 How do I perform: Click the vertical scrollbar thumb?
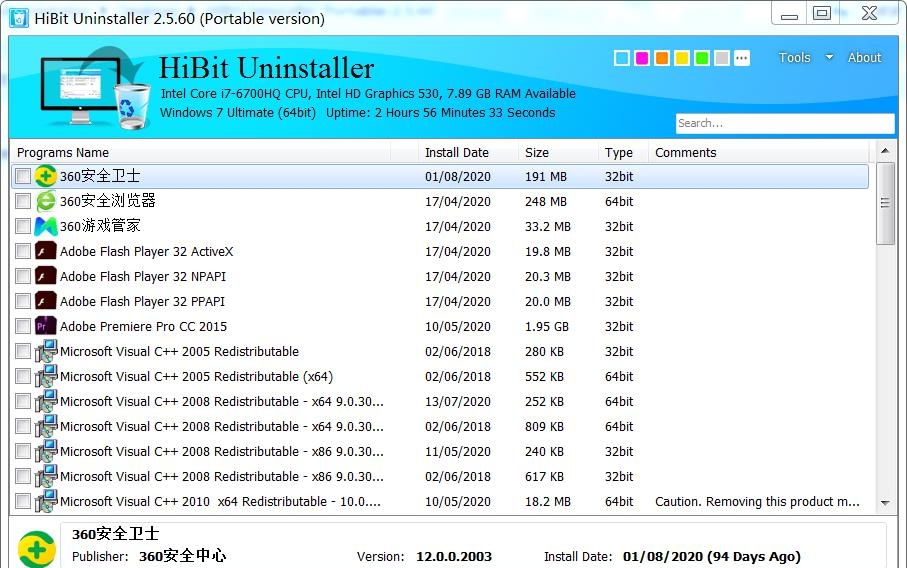[x=885, y=203]
